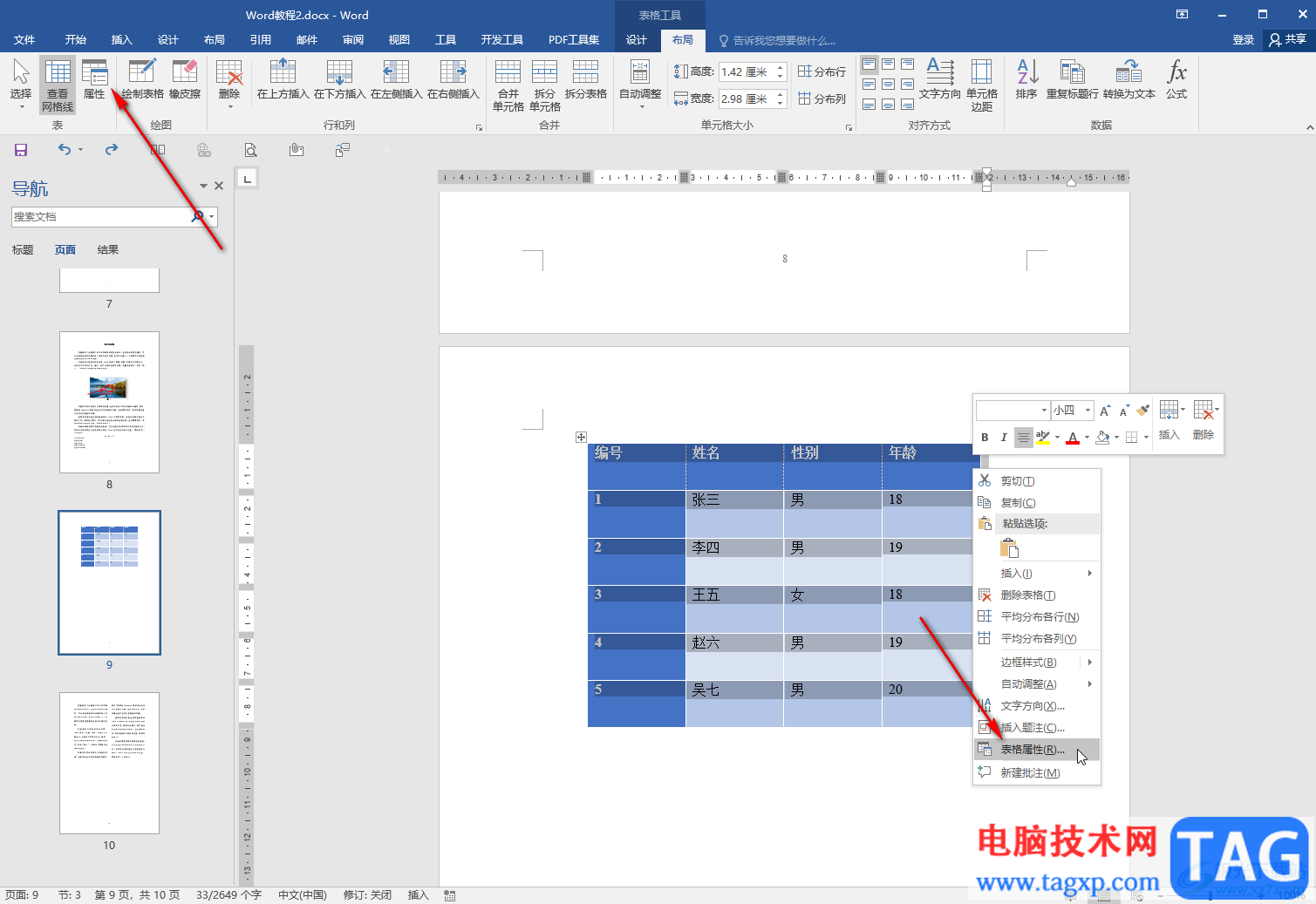This screenshot has width=1316, height=904.
Task: Align top left cell alignment
Action: (x=869, y=64)
